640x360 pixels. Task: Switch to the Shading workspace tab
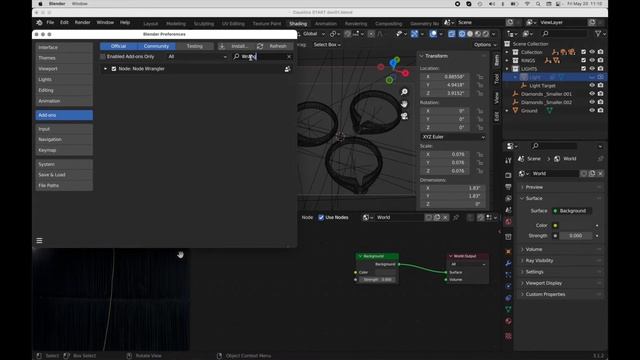click(x=298, y=24)
